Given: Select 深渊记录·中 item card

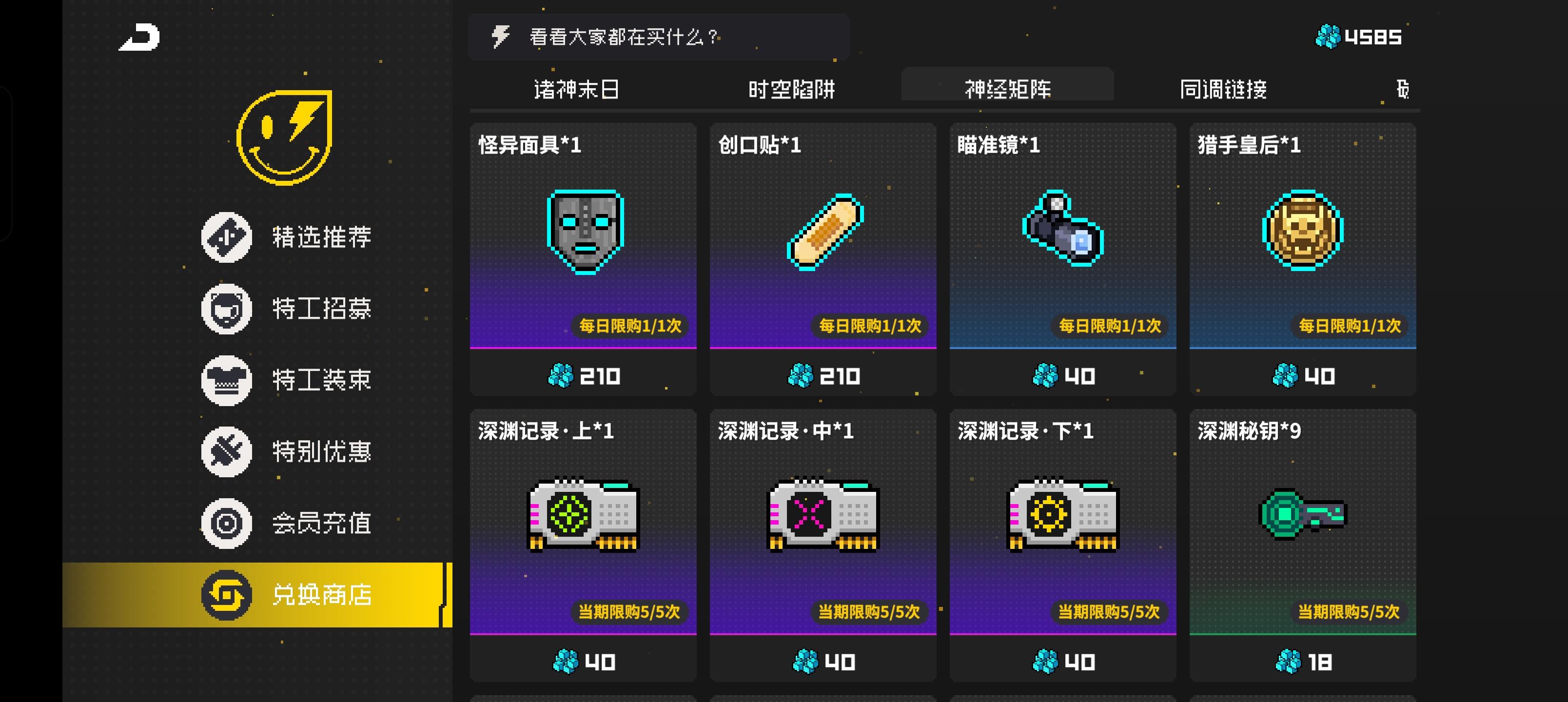Looking at the screenshot, I should click(823, 546).
